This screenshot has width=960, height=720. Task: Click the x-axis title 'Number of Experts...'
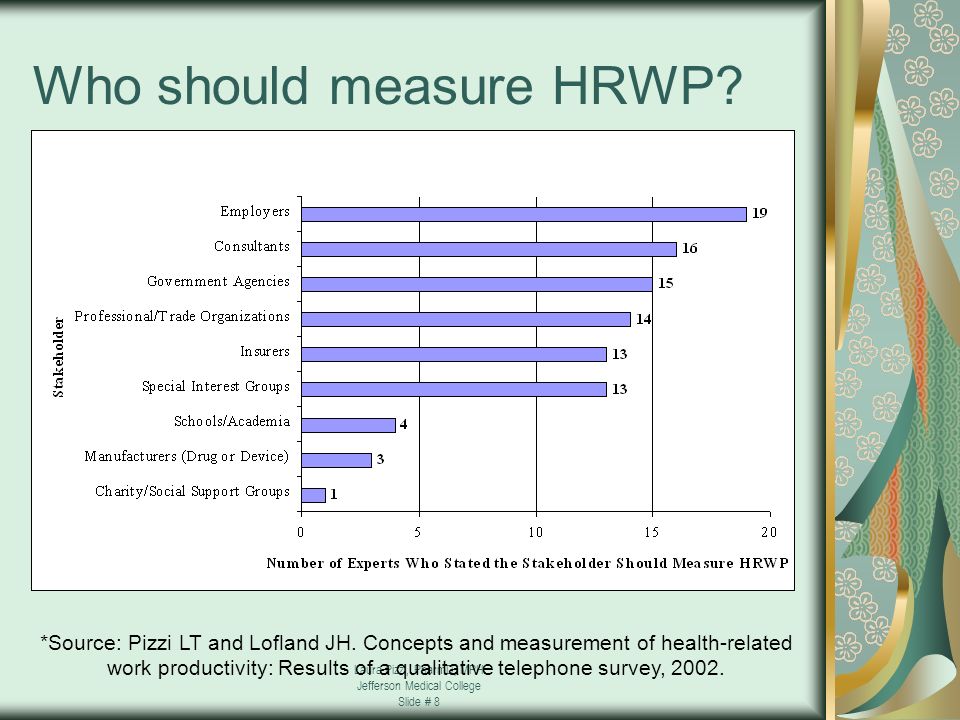(x=527, y=563)
